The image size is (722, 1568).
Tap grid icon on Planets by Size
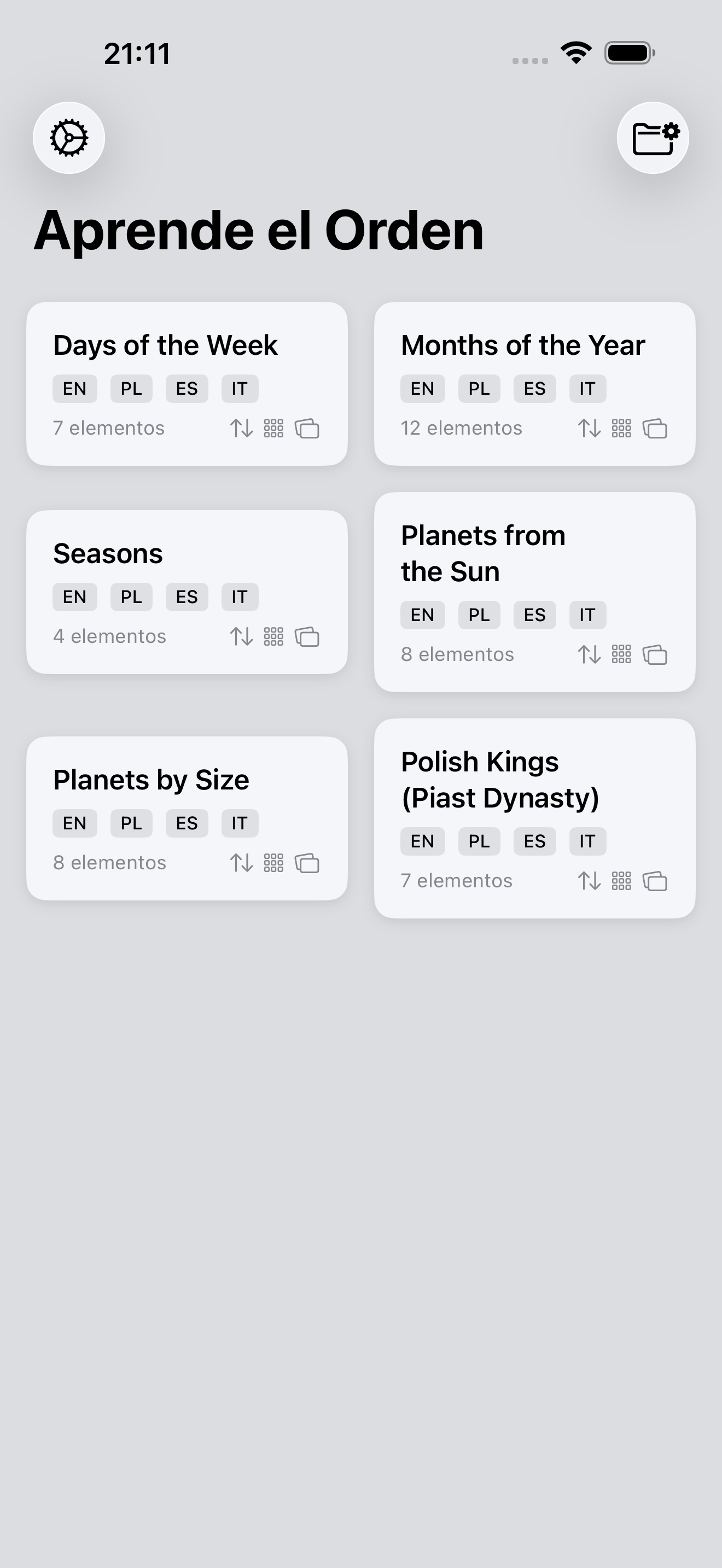[273, 863]
